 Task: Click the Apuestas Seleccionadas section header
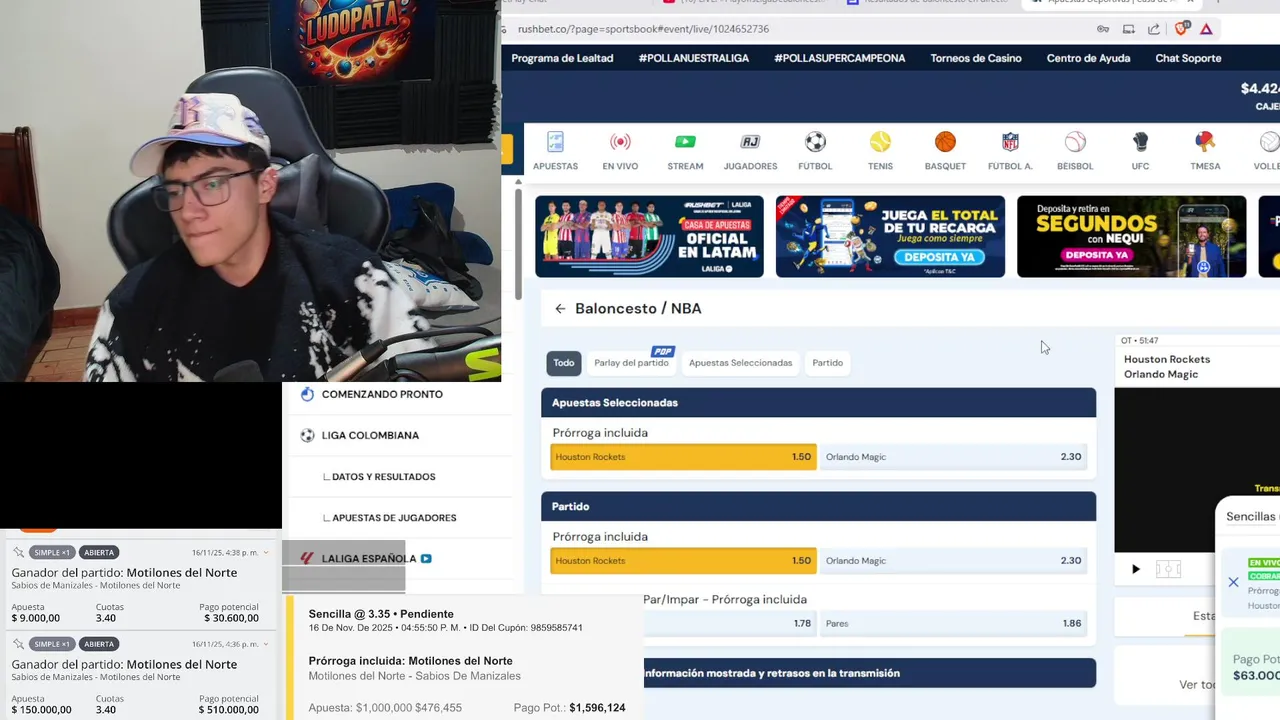(818, 403)
